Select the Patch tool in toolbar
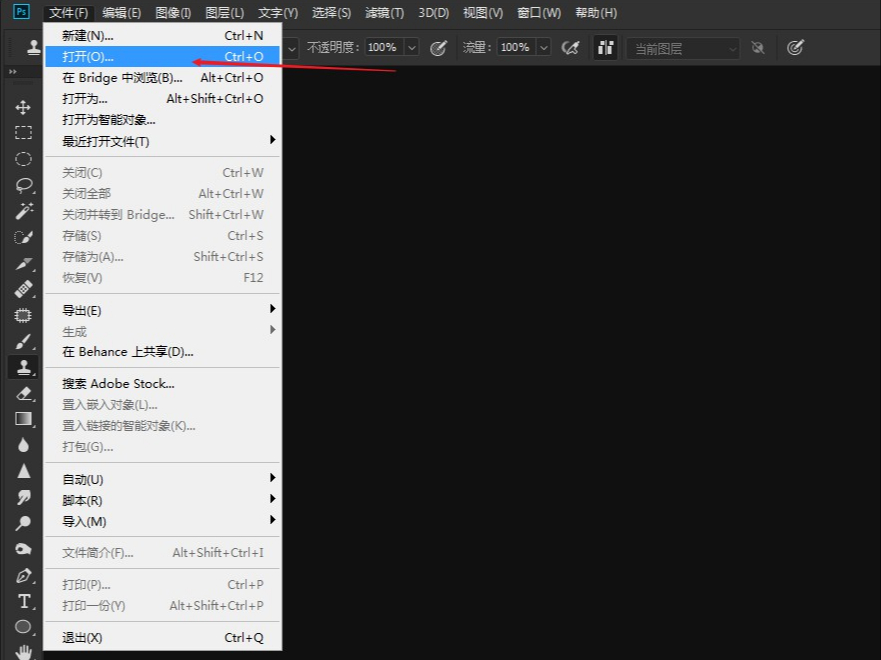This screenshot has height=660, width=881. click(23, 315)
